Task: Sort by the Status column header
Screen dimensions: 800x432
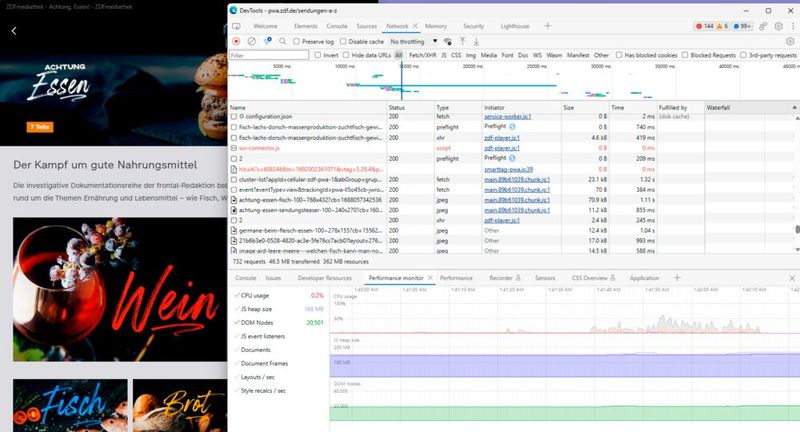Action: 397,107
